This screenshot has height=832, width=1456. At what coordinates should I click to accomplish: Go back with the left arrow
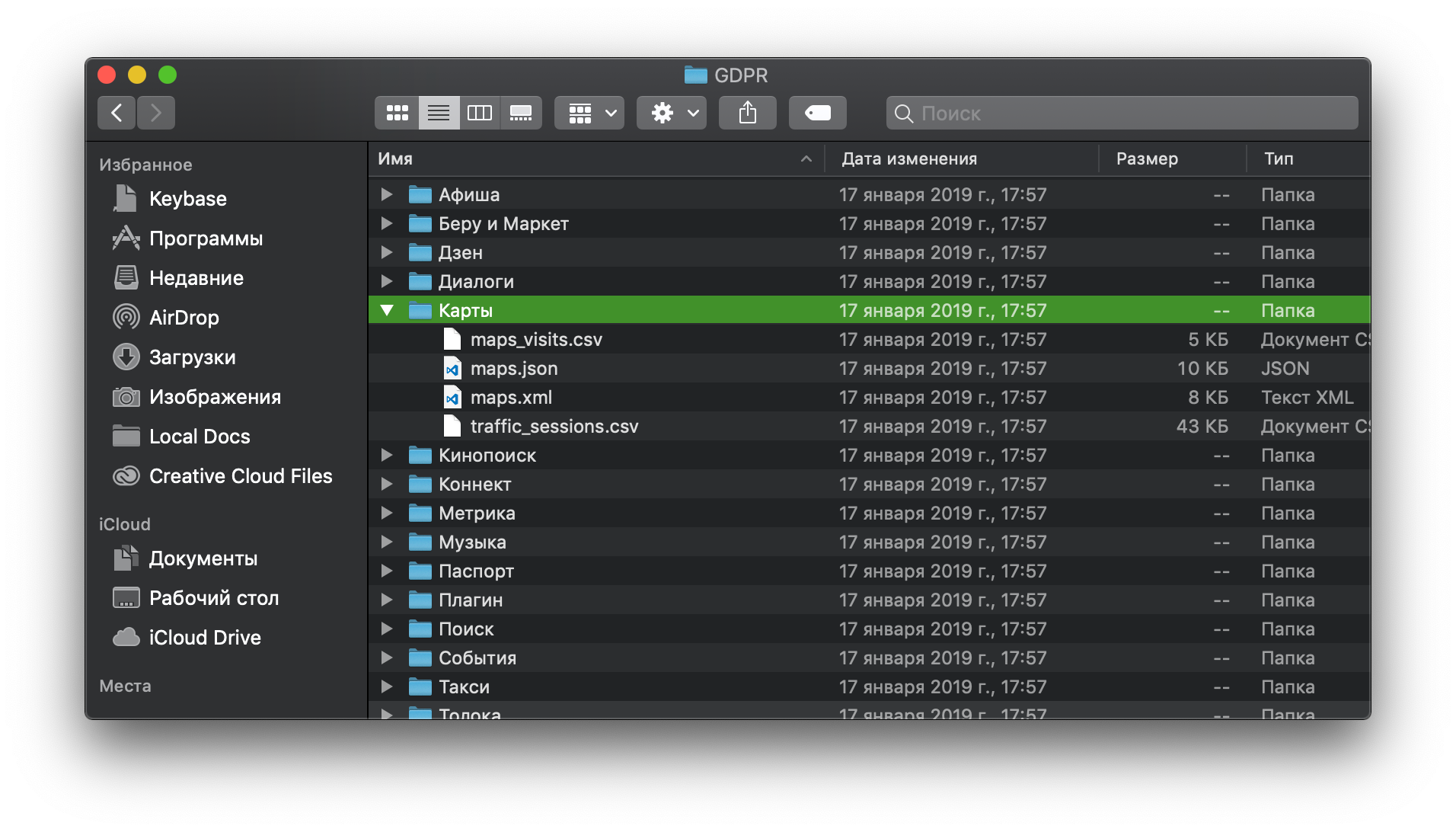tap(117, 114)
